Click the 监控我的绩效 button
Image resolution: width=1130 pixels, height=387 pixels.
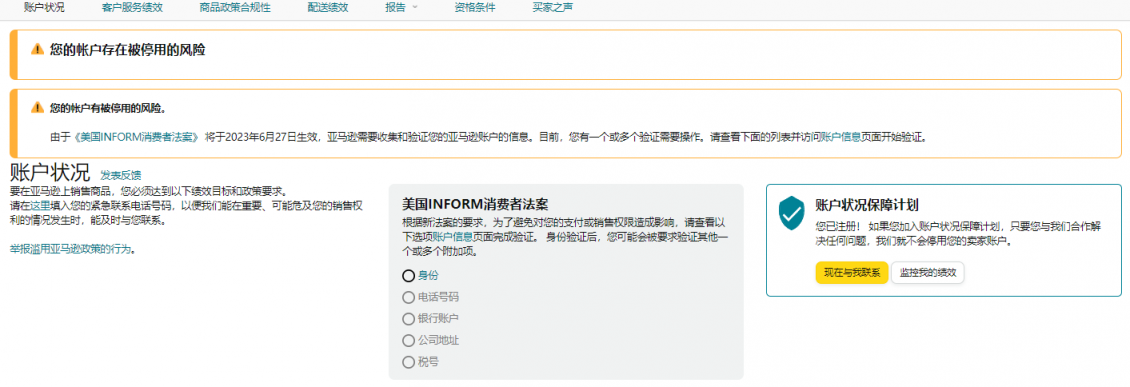tap(927, 273)
